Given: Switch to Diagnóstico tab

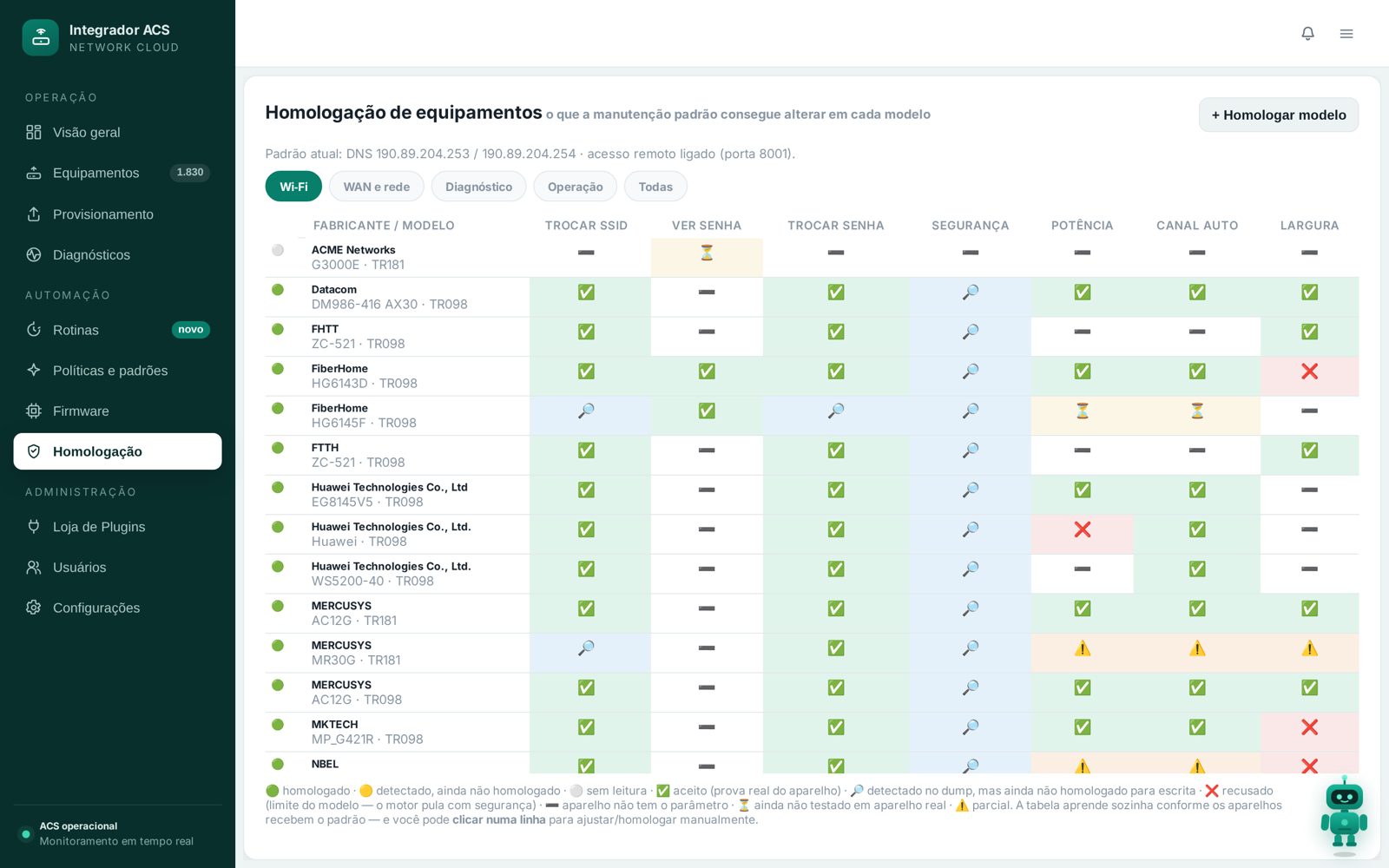Looking at the screenshot, I should tap(478, 187).
